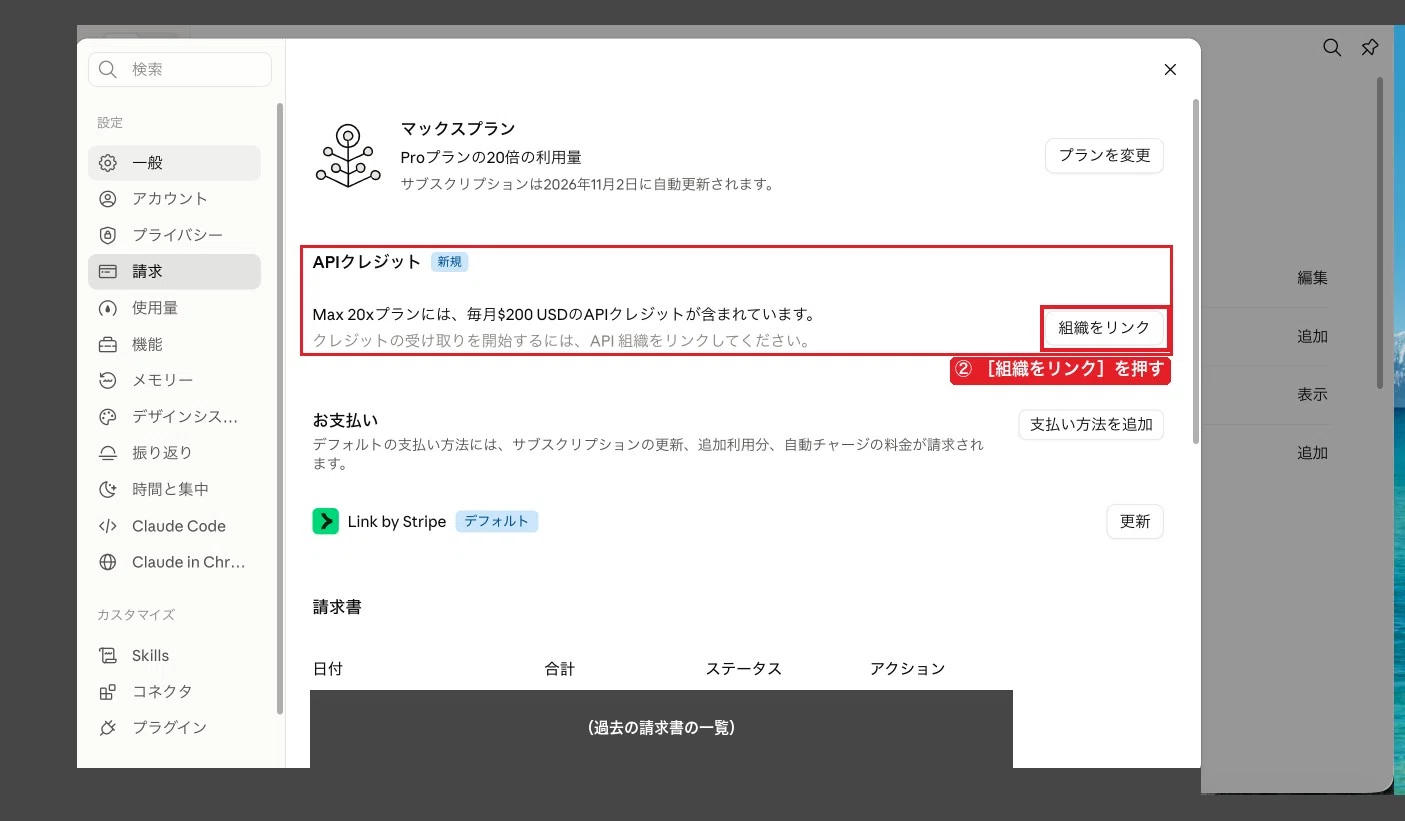This screenshot has width=1405, height=821.
Task: Click the globe icon for Claude in Chrome
Action: 108,562
